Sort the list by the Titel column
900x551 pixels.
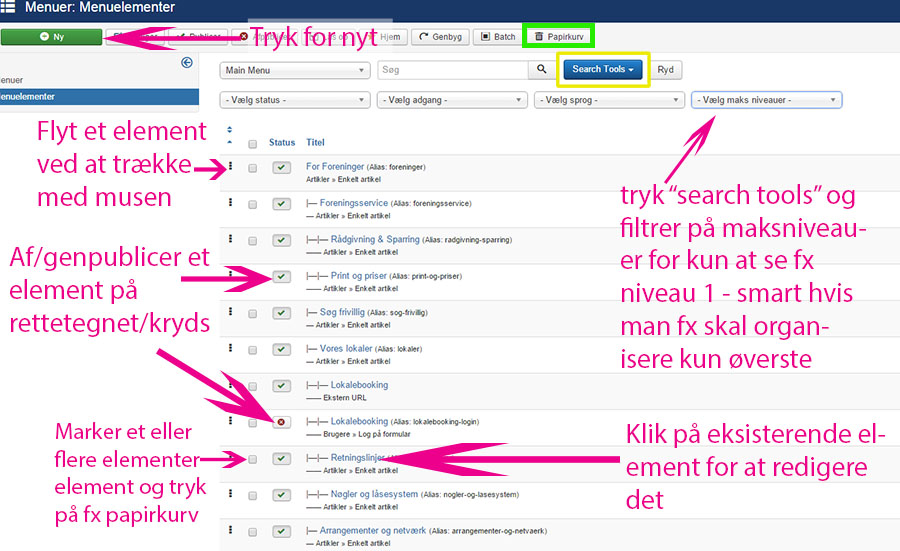point(315,143)
